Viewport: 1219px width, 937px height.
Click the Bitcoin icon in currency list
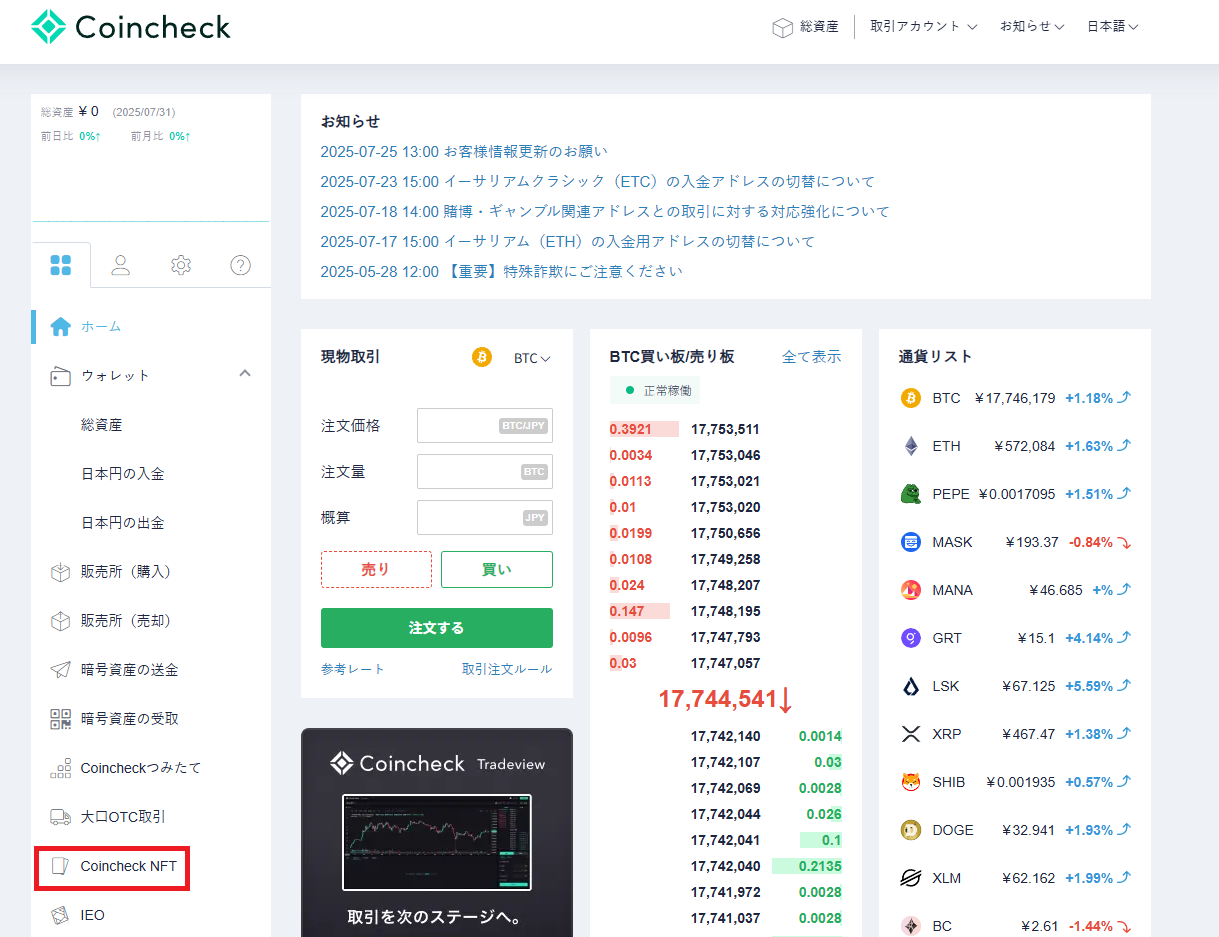910,398
